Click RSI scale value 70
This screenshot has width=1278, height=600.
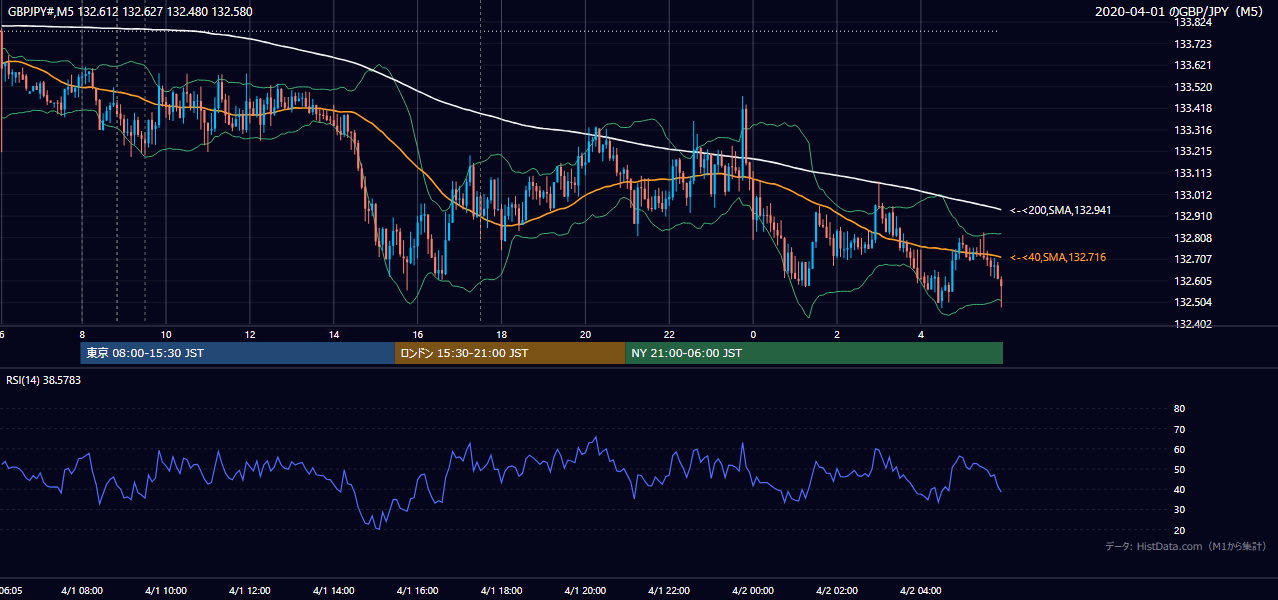1179,429
